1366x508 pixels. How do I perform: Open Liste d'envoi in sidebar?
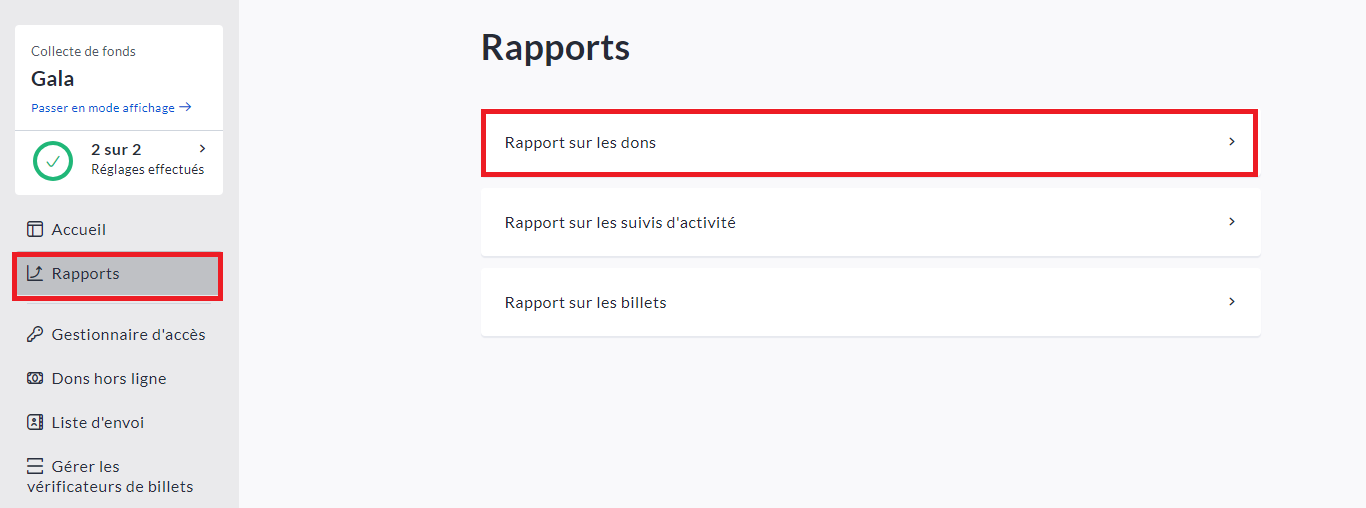click(98, 422)
